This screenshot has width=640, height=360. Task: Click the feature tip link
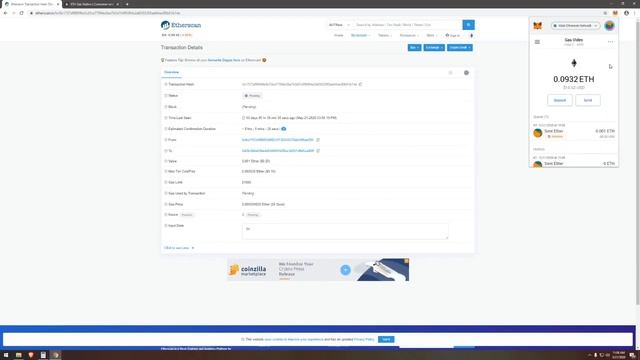[224, 60]
